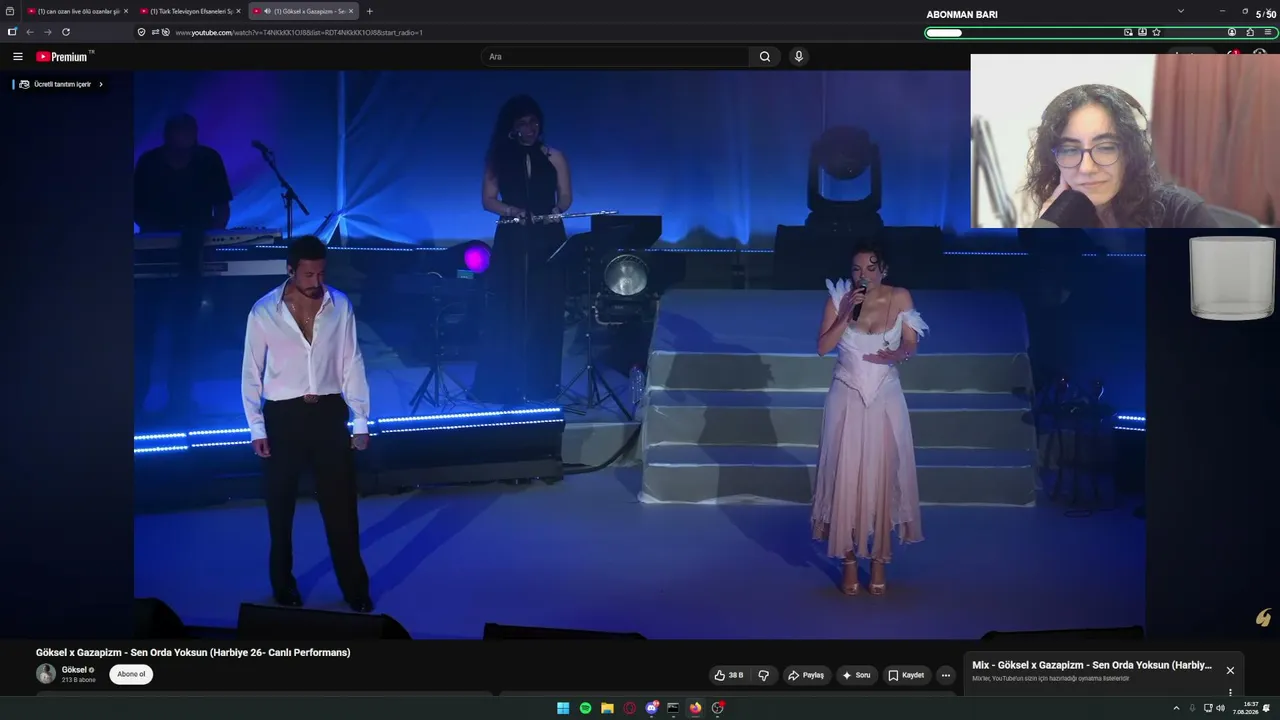Select the 'Göksel x Gazapizm' tab
The height and width of the screenshot is (720, 1280).
[302, 11]
